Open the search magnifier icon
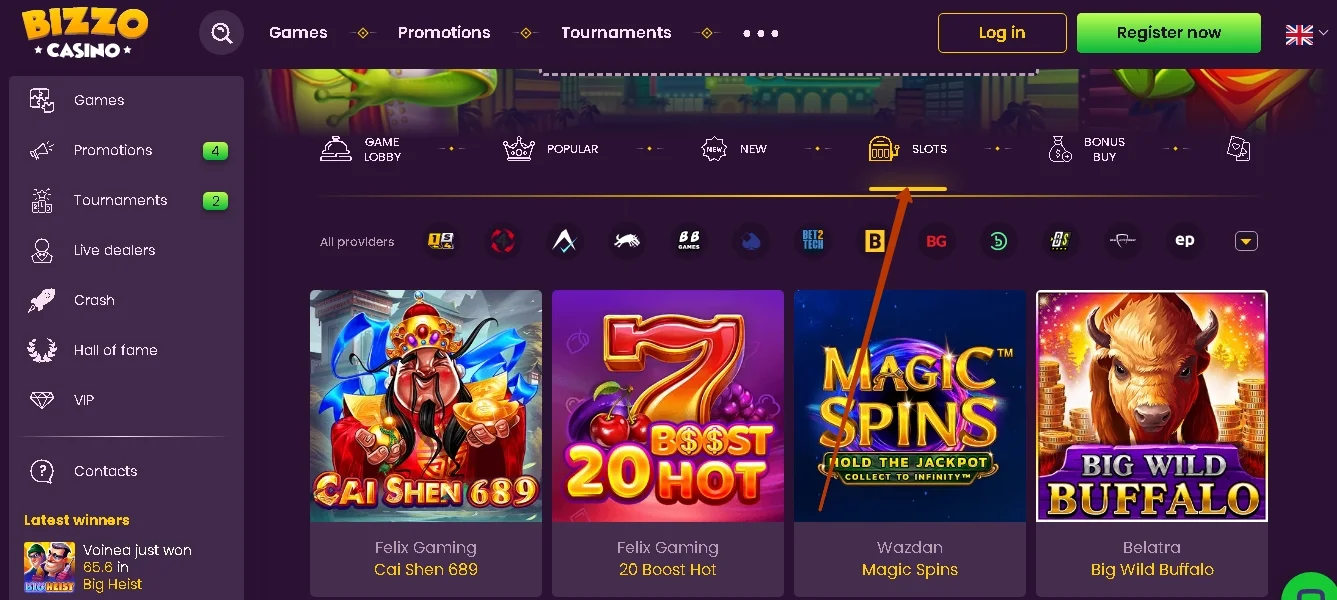1337x600 pixels. [x=222, y=33]
